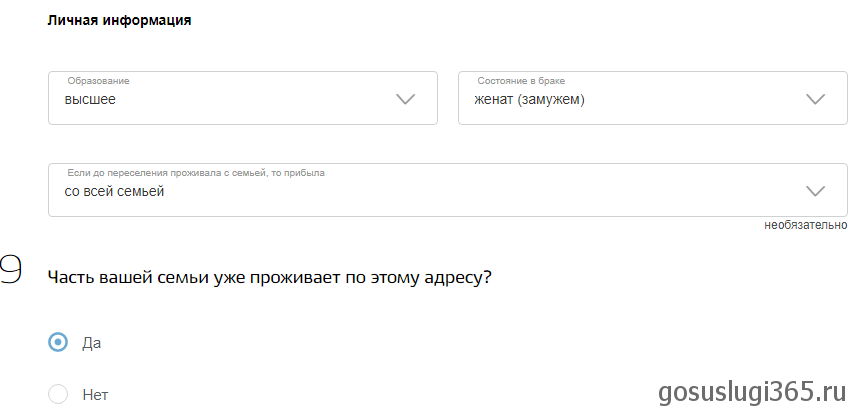Click the chevron in Состояние в браке field
Image resolution: width=856 pixels, height=418 pixels.
click(x=815, y=99)
